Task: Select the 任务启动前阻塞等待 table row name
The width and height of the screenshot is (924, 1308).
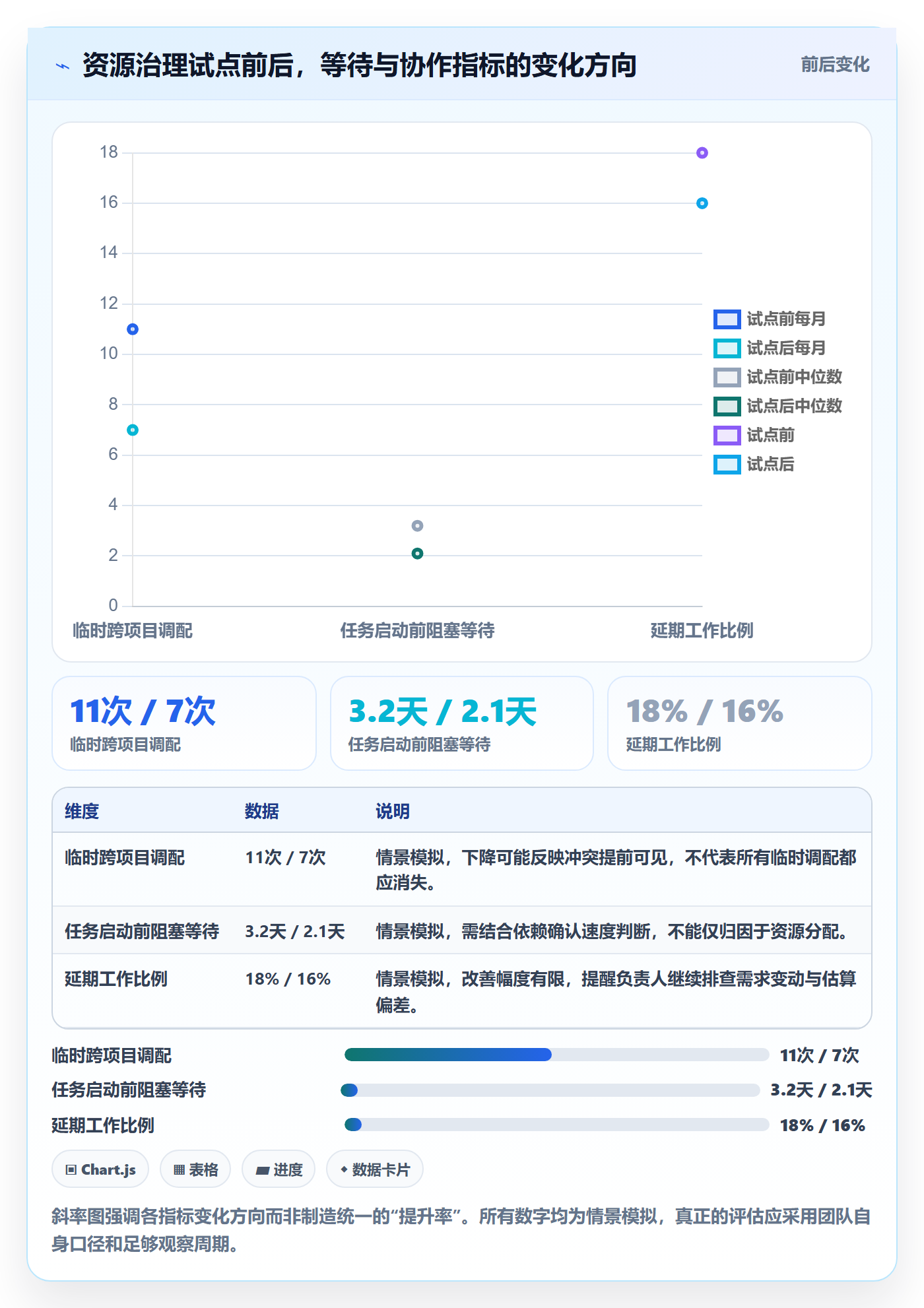Action: 142,932
